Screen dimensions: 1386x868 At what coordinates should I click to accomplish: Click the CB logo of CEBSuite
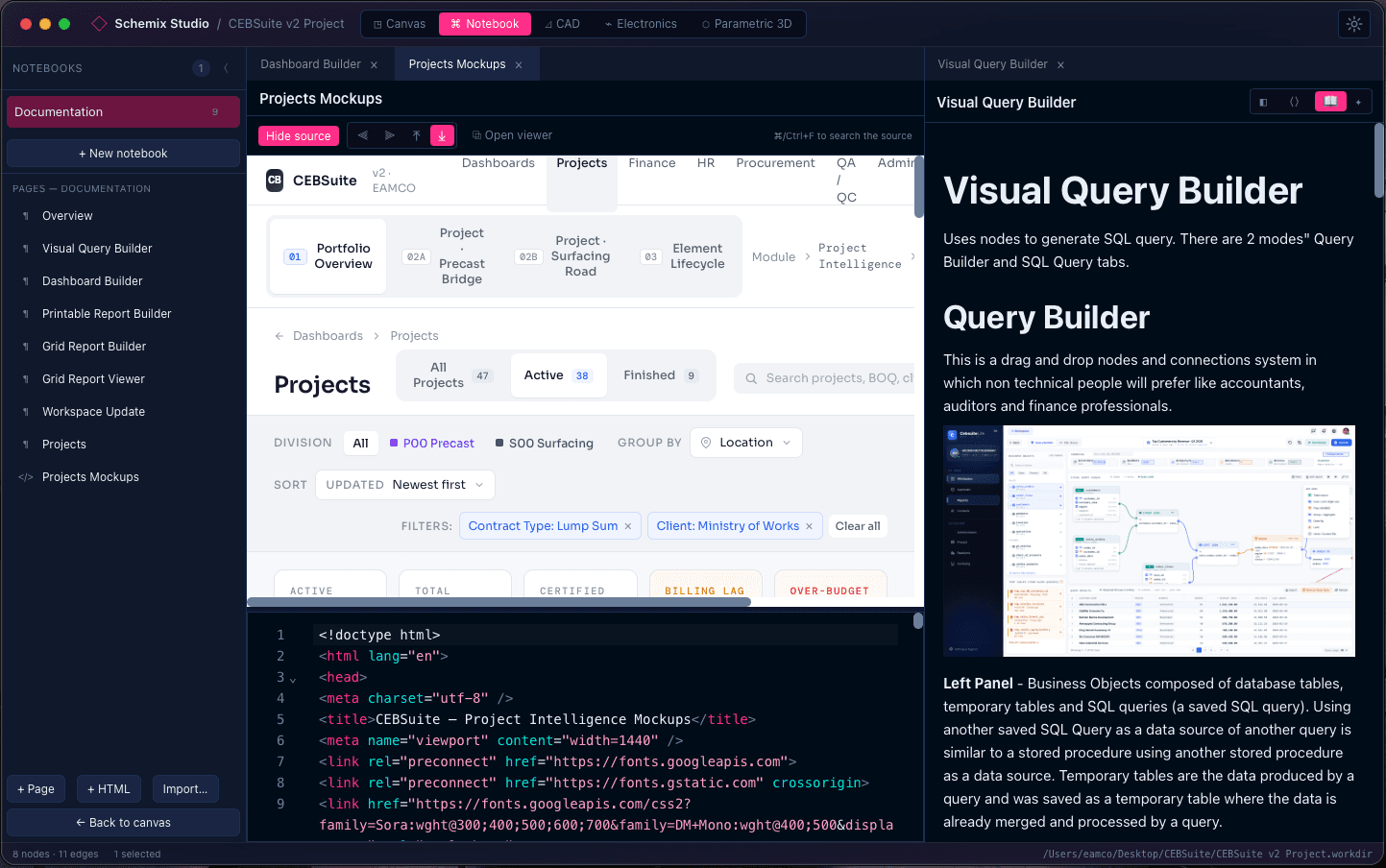275,180
